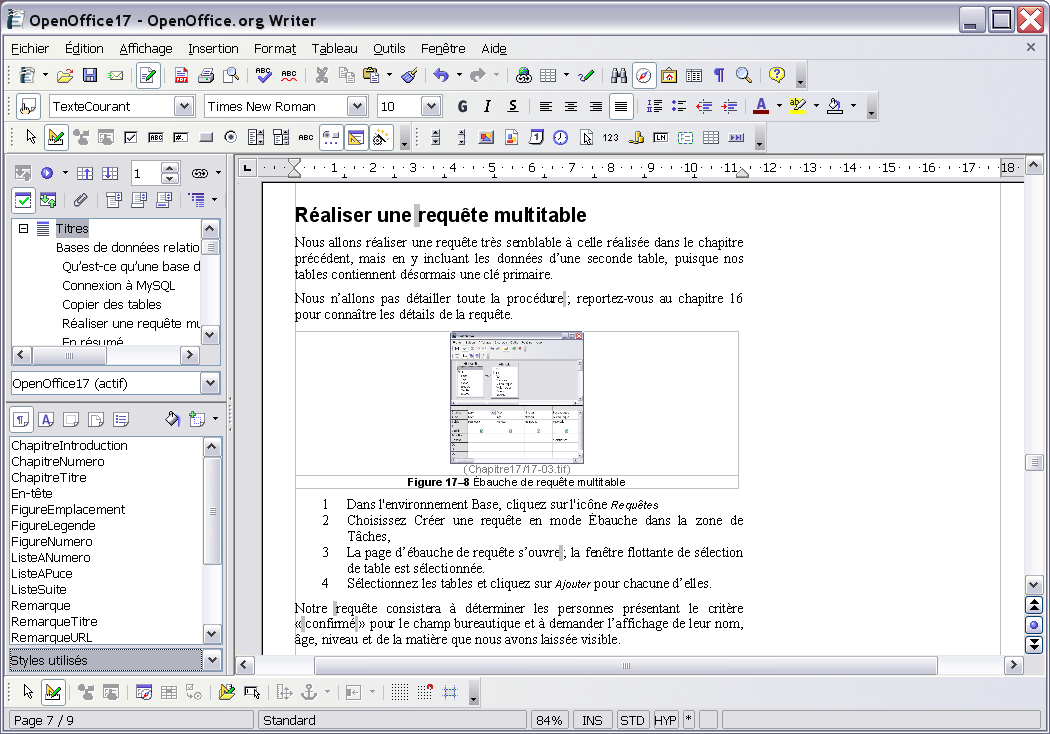The width and height of the screenshot is (1050, 734).
Task: Undo the last action
Action: point(441,76)
